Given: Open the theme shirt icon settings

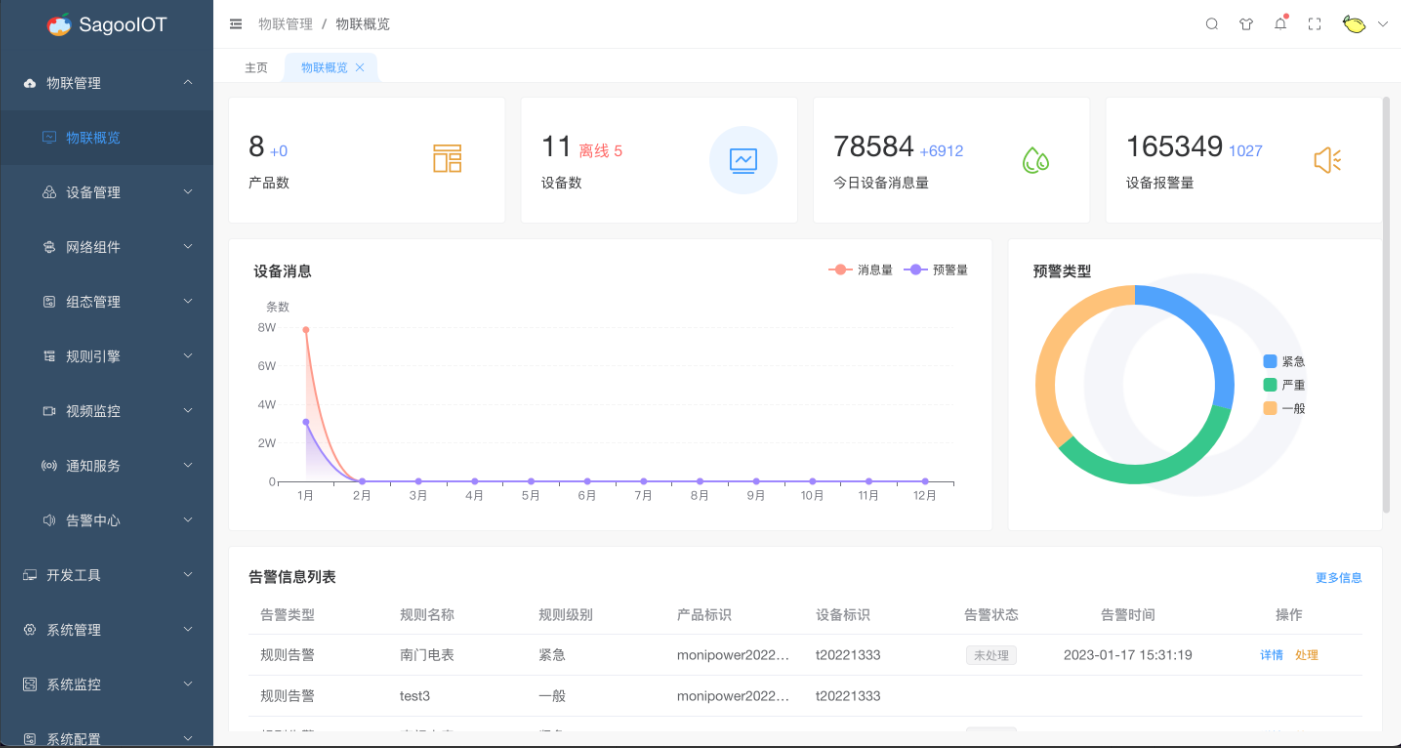Looking at the screenshot, I should point(1245,24).
